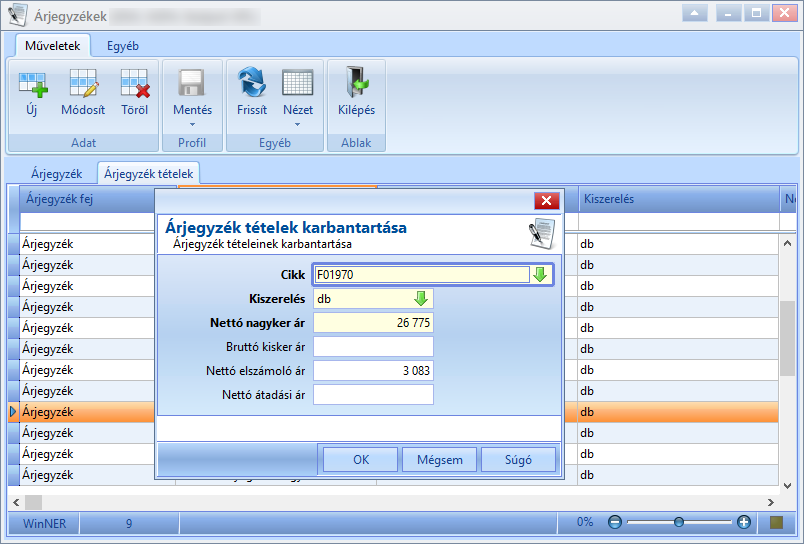Open the Cikk lookup green arrow
The width and height of the screenshot is (804, 544).
pyautogui.click(x=540, y=274)
